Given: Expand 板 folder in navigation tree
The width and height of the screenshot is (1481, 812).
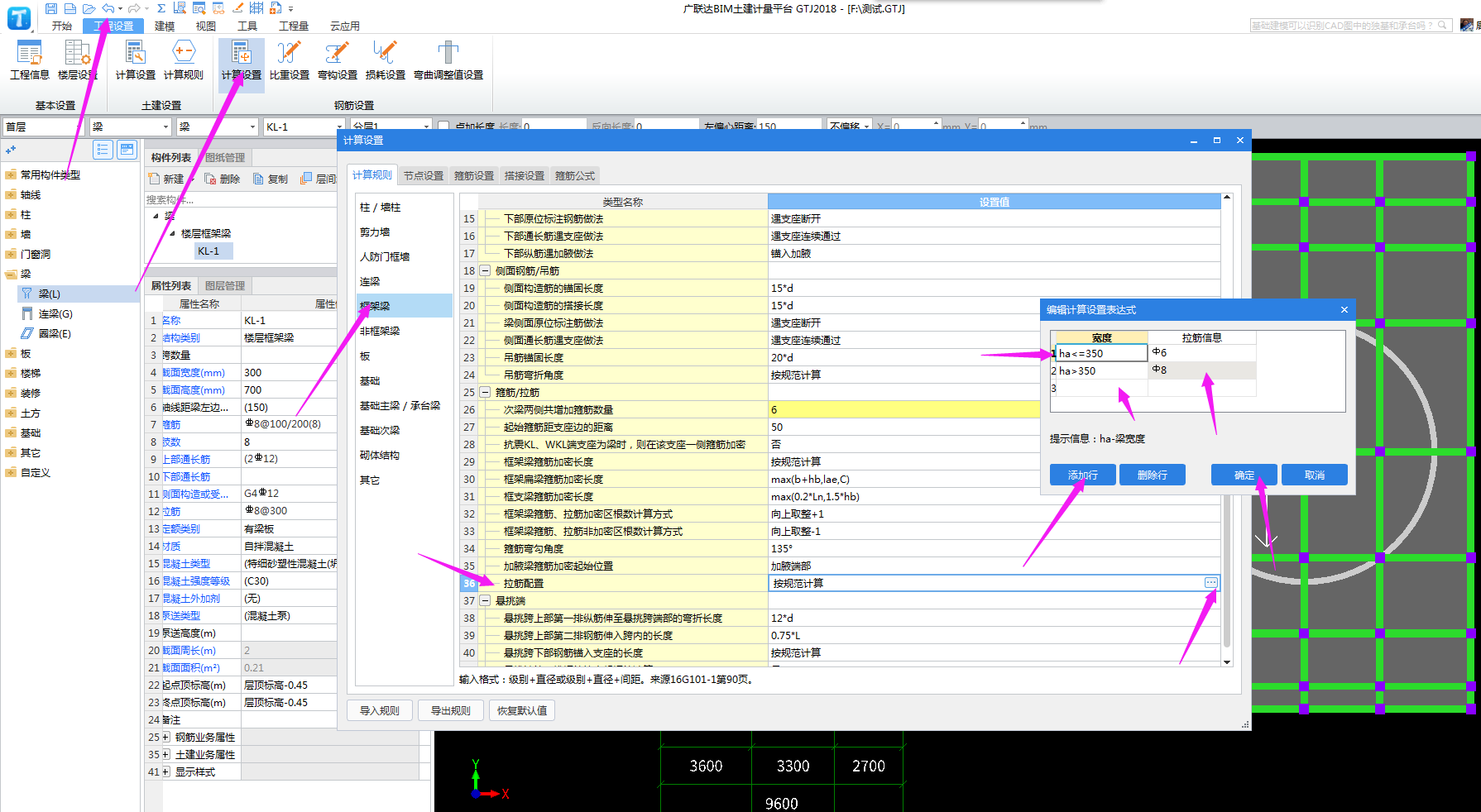Looking at the screenshot, I should coord(11,353).
